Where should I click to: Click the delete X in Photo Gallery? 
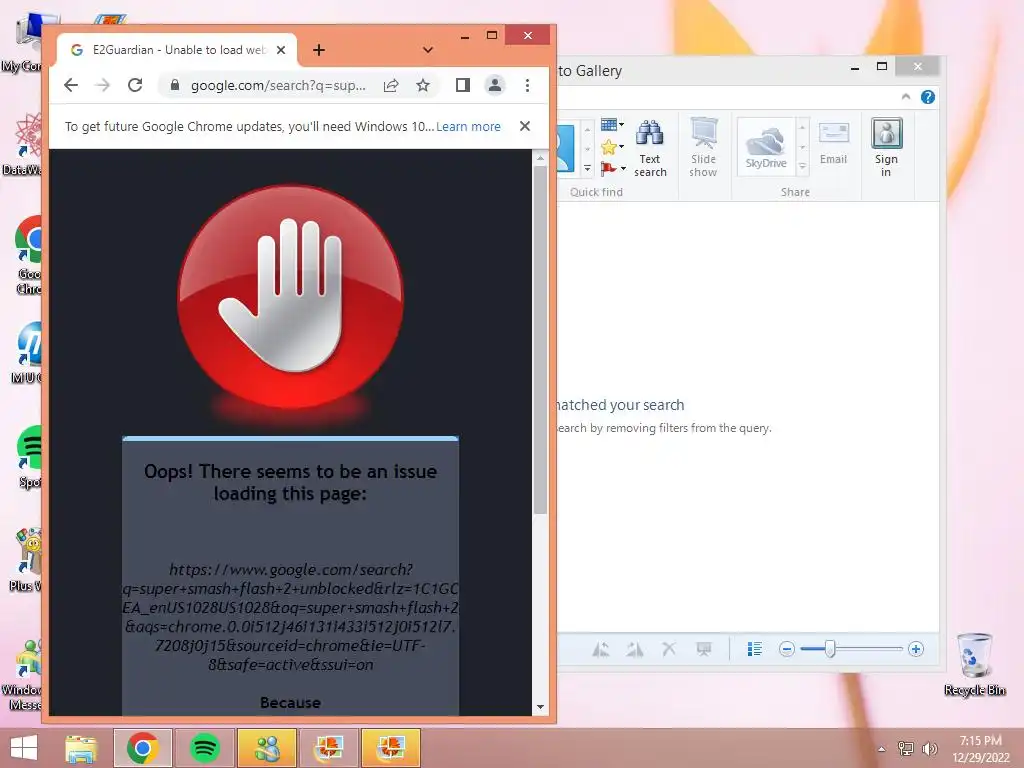pos(669,649)
